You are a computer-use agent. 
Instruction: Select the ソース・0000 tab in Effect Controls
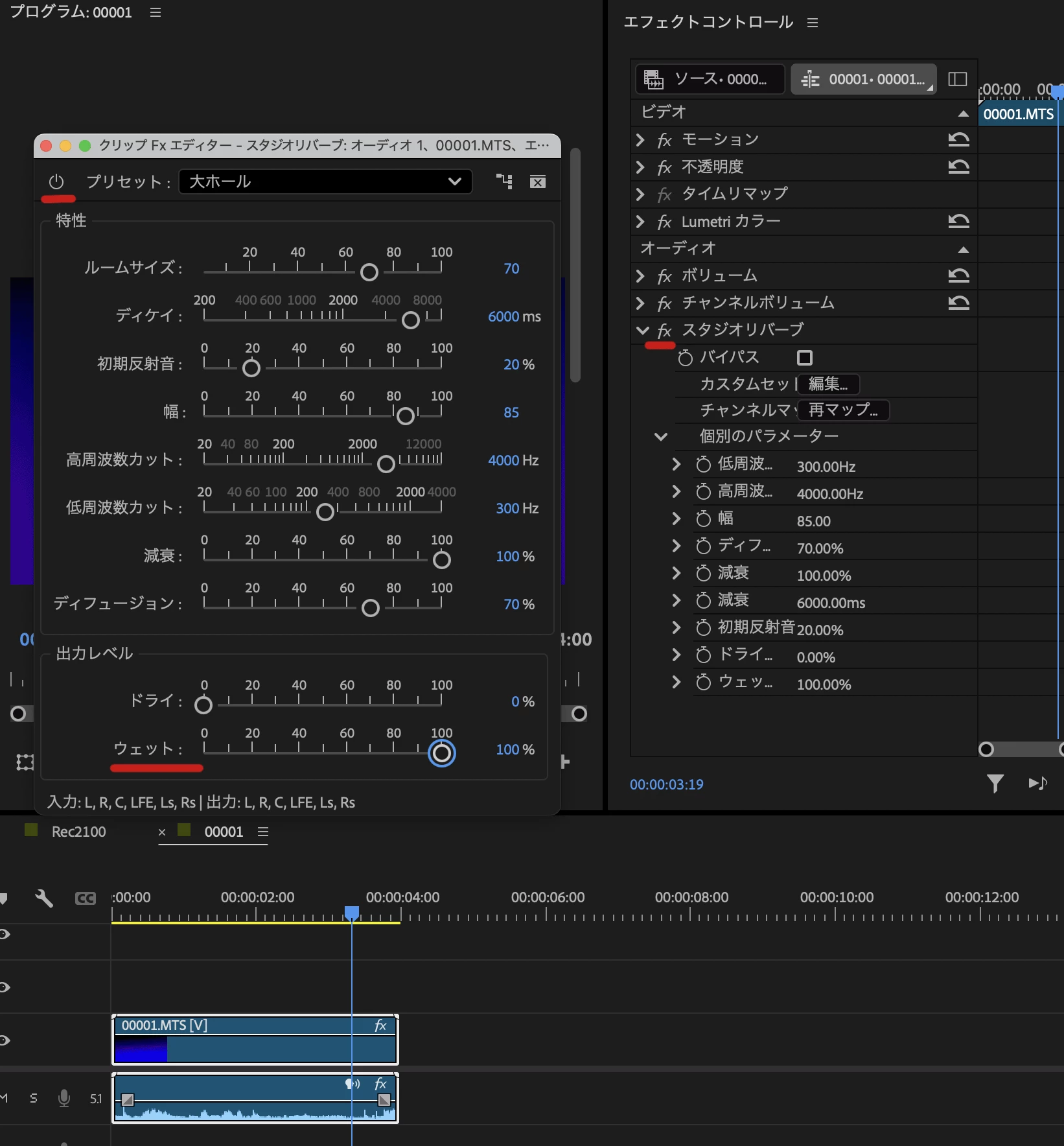coord(710,79)
